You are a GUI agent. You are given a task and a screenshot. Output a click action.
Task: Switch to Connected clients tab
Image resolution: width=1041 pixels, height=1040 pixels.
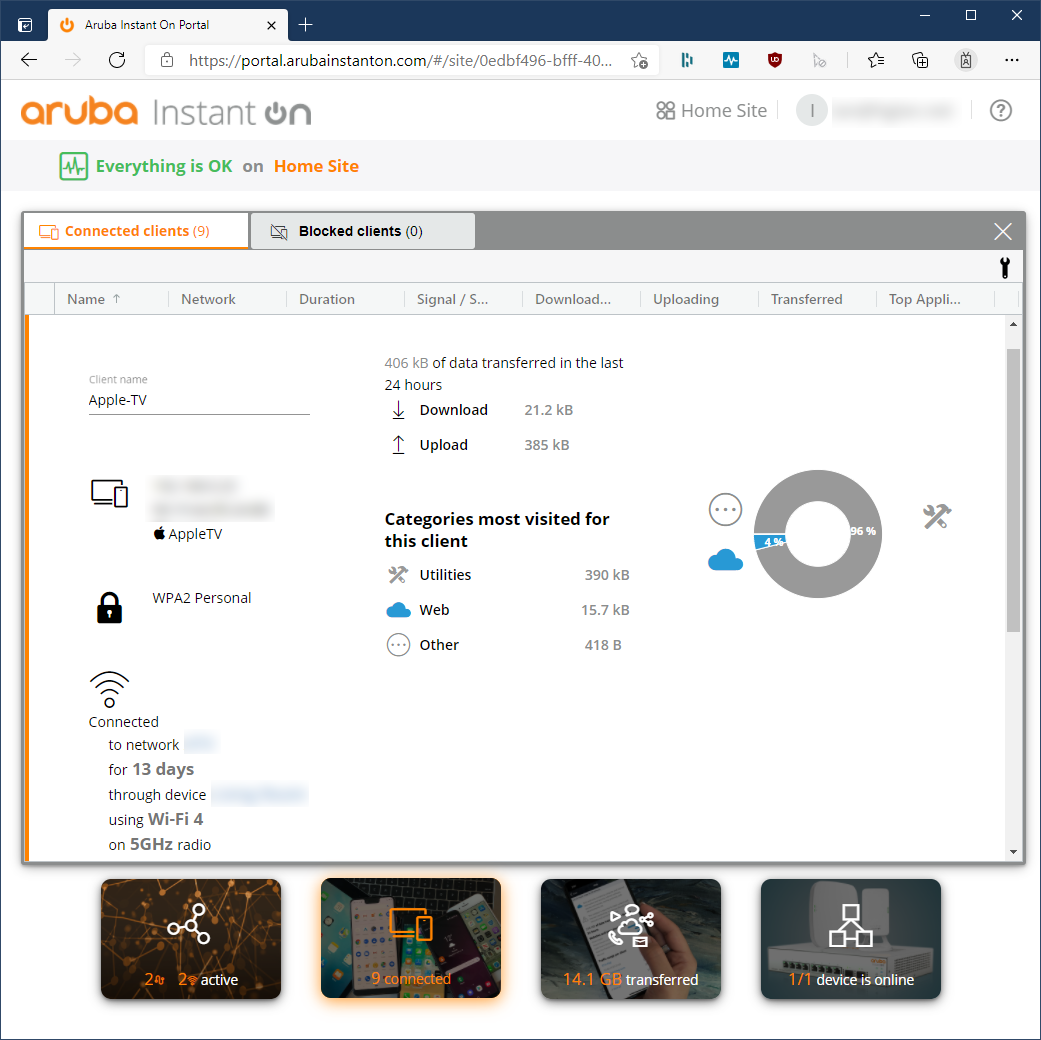click(136, 231)
